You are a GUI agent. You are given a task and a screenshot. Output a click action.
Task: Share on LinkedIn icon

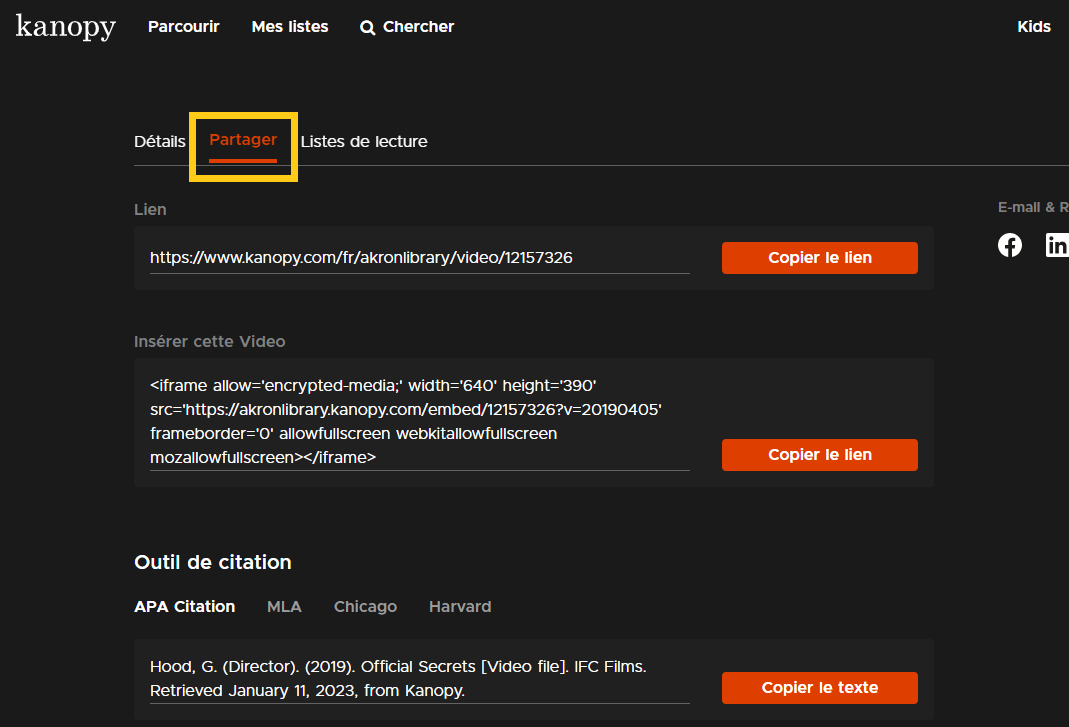pos(1057,245)
